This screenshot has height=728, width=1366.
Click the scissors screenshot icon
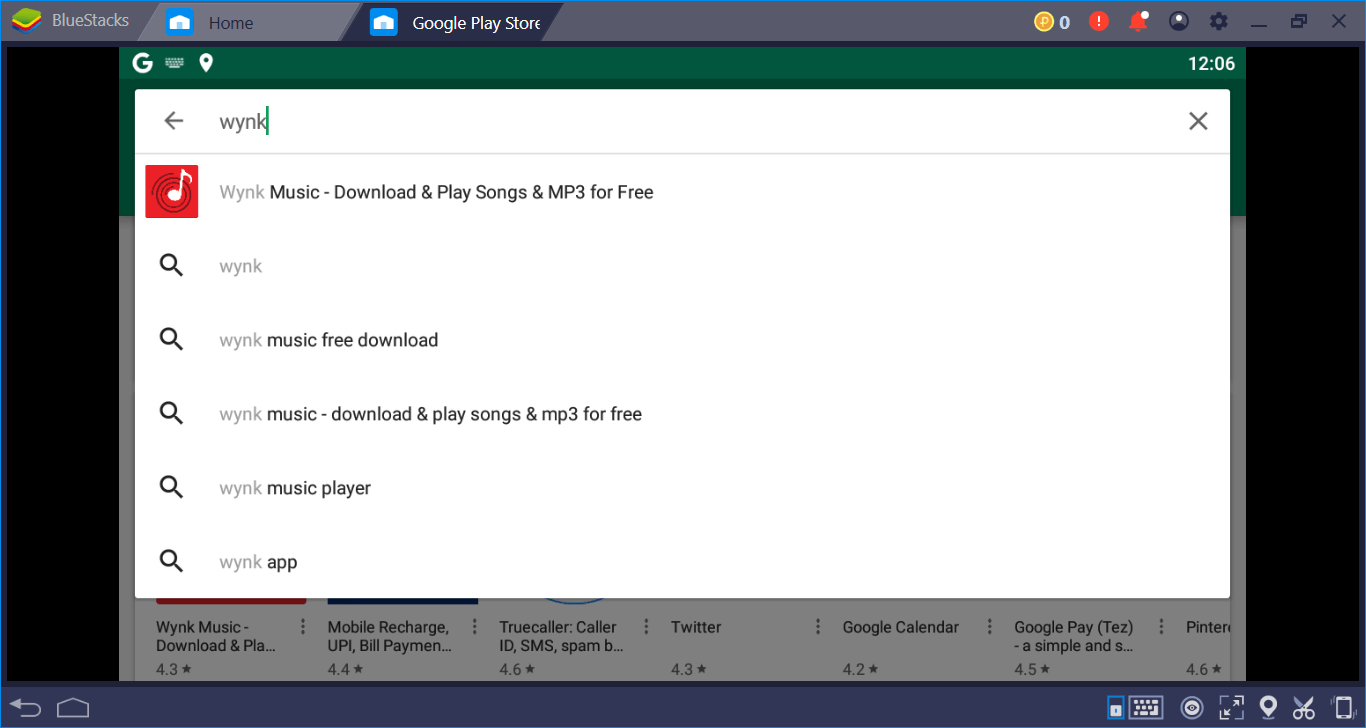[1303, 708]
